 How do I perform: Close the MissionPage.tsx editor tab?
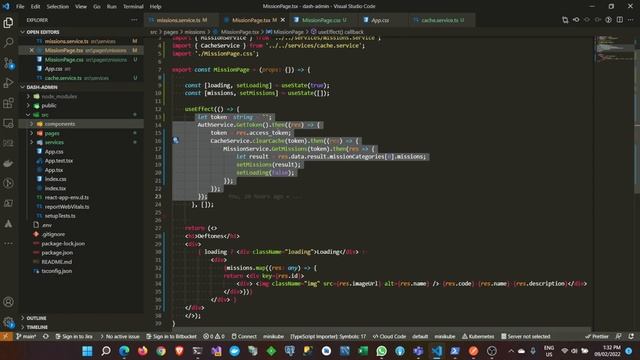(283, 20)
